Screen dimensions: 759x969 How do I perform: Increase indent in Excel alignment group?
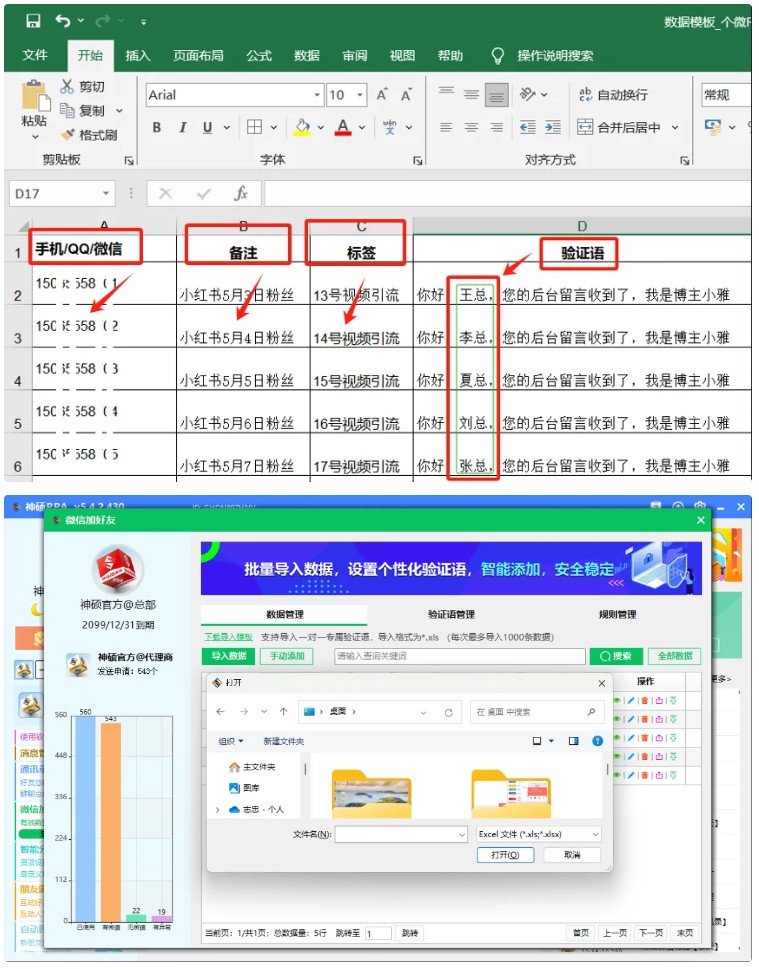pyautogui.click(x=553, y=127)
